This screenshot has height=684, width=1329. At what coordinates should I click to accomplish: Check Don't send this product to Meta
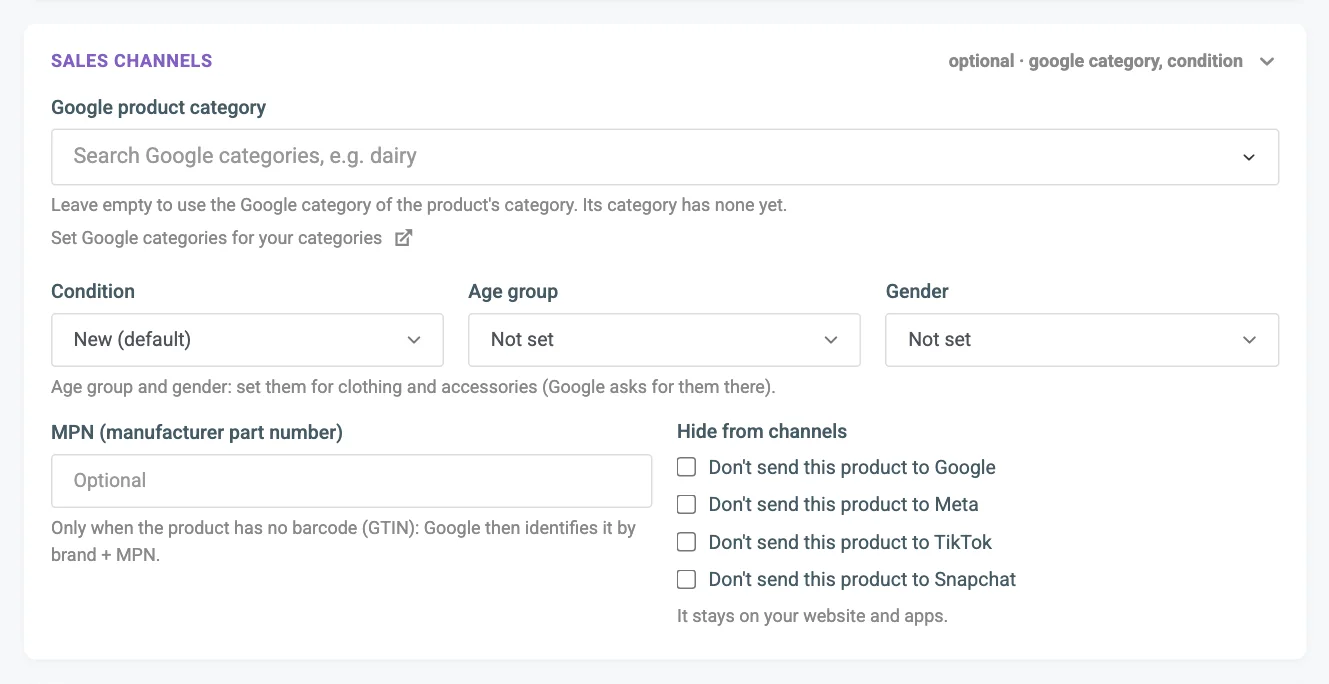[x=686, y=505]
